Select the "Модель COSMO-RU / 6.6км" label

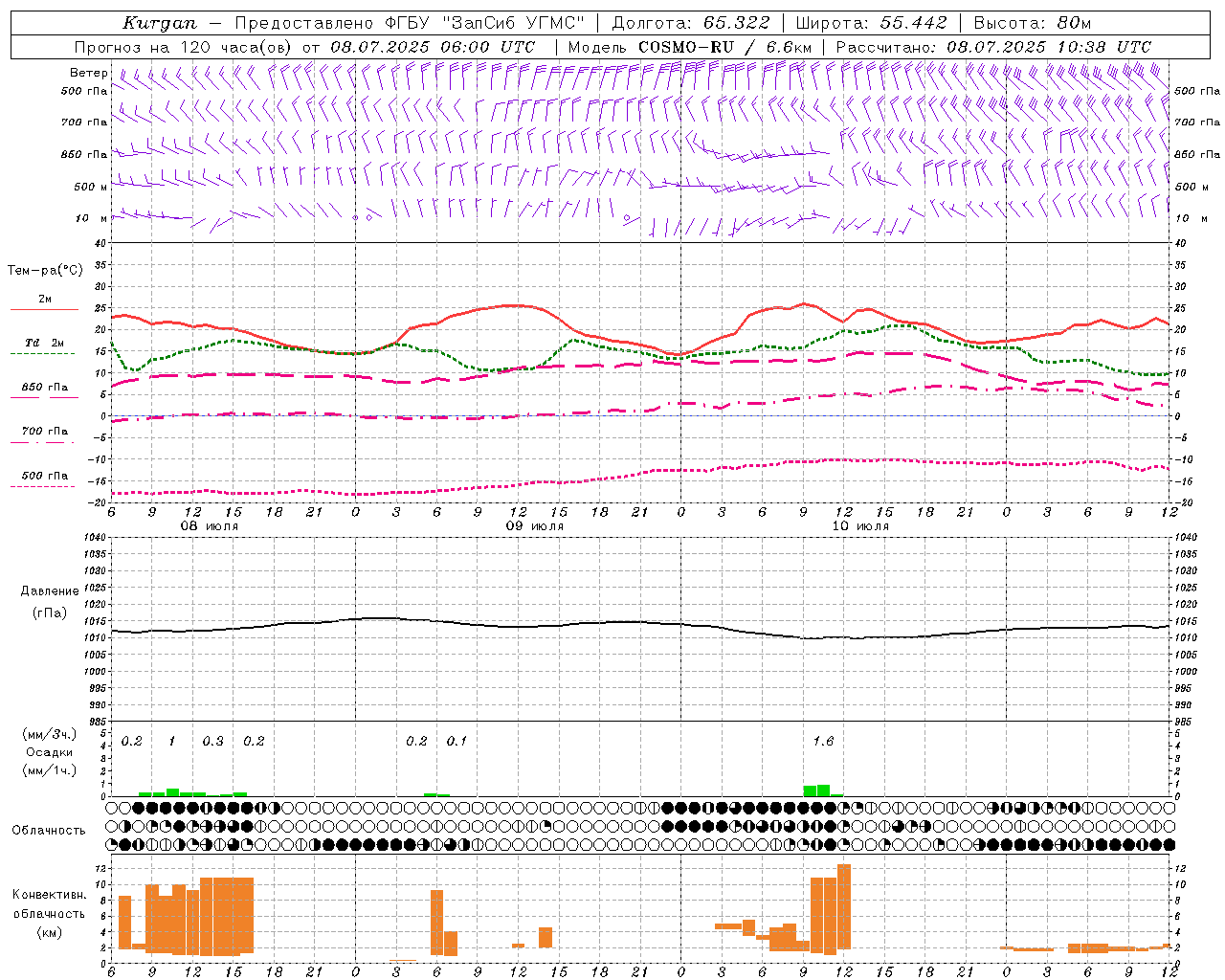tap(690, 47)
